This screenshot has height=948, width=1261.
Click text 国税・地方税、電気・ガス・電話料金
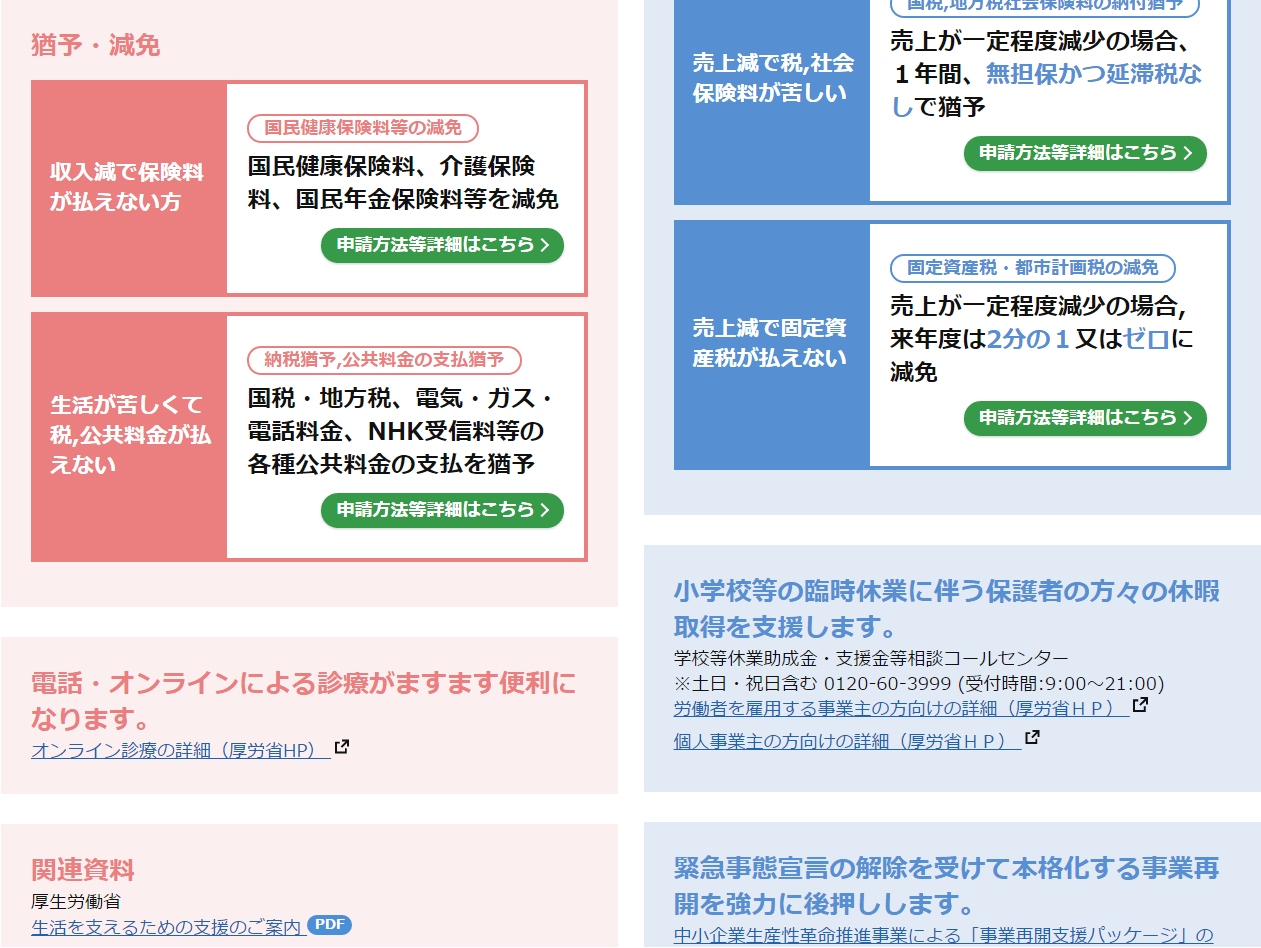click(x=400, y=415)
